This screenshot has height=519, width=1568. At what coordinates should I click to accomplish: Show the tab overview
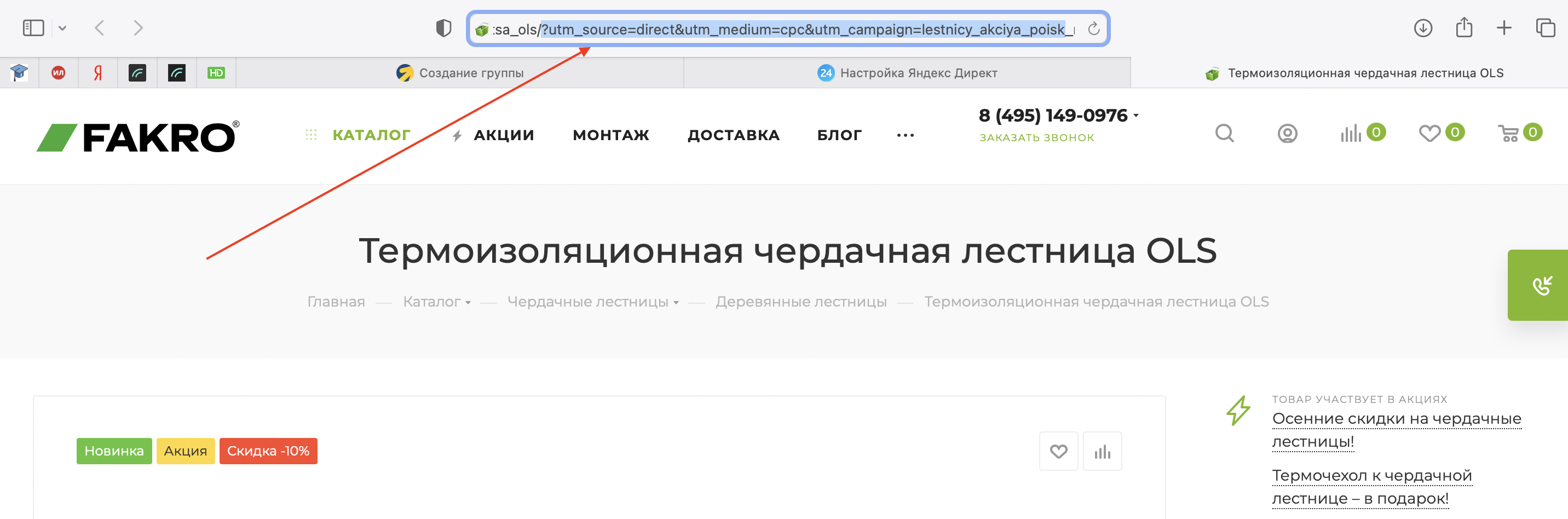[1545, 28]
